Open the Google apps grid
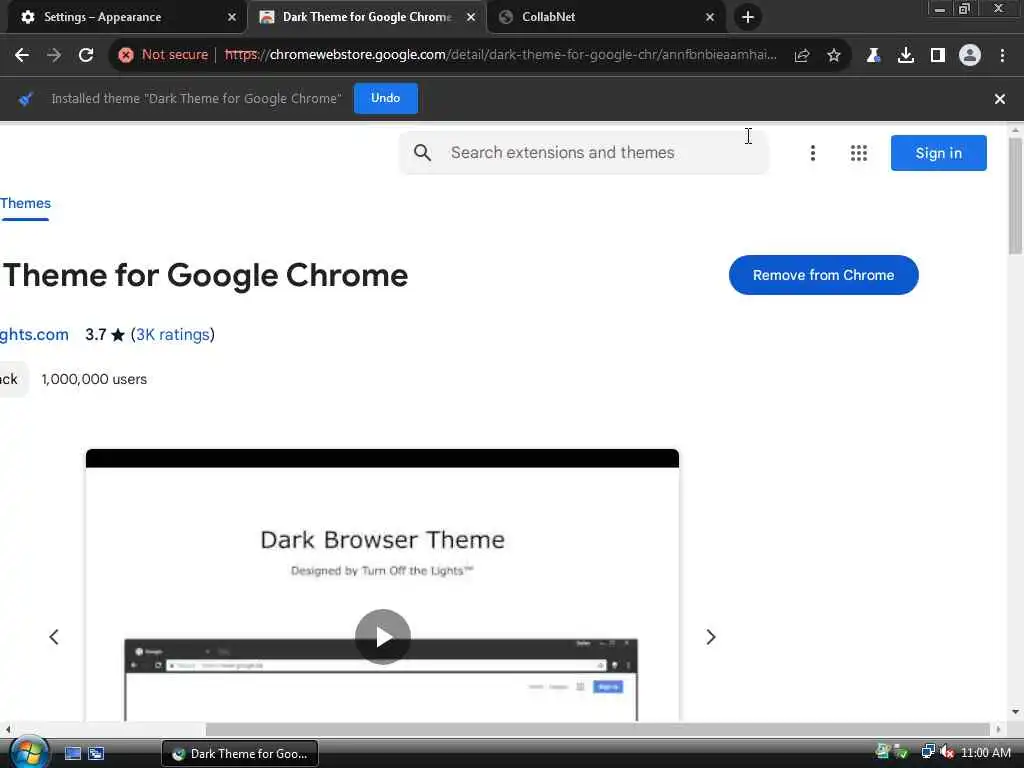The height and width of the screenshot is (768, 1024). point(859,153)
